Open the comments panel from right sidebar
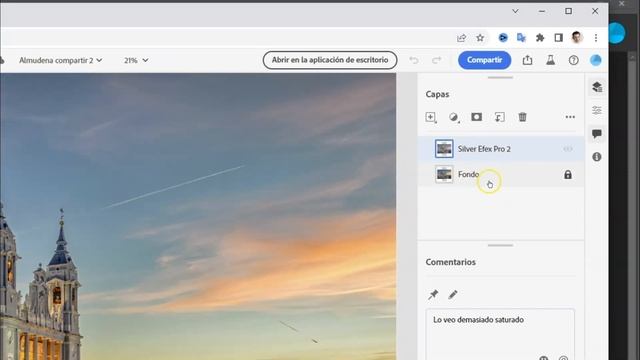Viewport: 640px width, 360px height. tap(597, 134)
